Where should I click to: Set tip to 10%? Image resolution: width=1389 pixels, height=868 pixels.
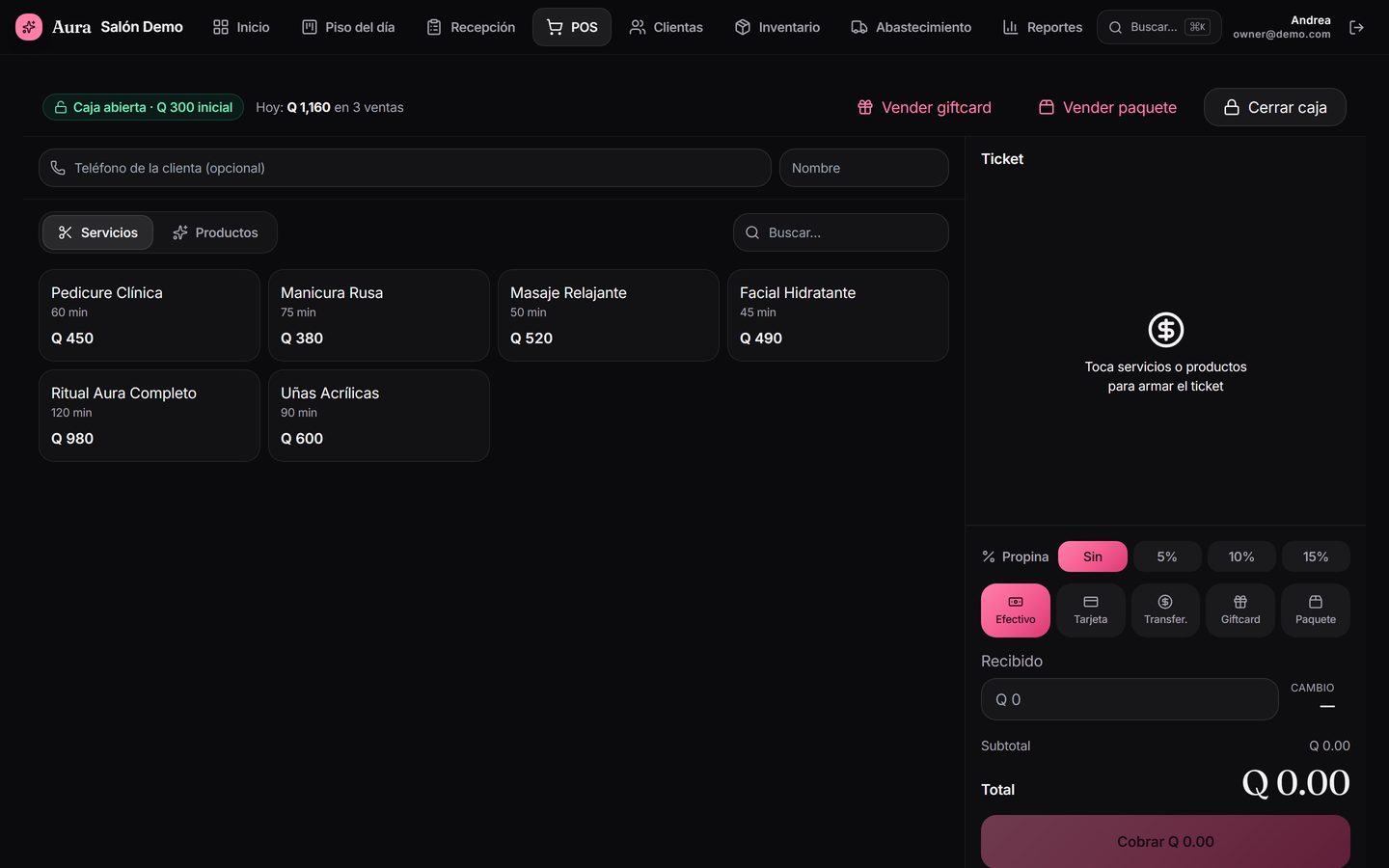1241,556
